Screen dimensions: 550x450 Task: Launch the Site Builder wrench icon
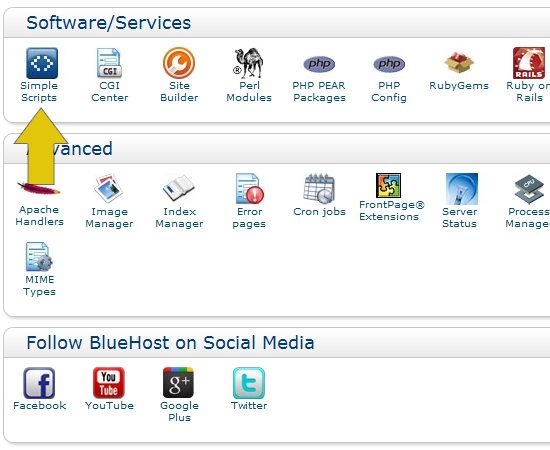click(x=179, y=63)
